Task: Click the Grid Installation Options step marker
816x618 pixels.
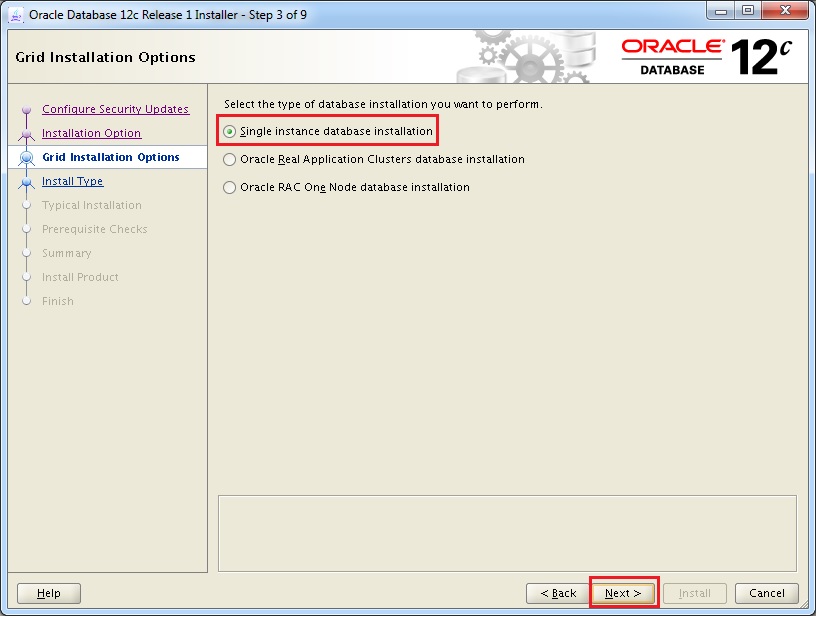Action: 27,158
